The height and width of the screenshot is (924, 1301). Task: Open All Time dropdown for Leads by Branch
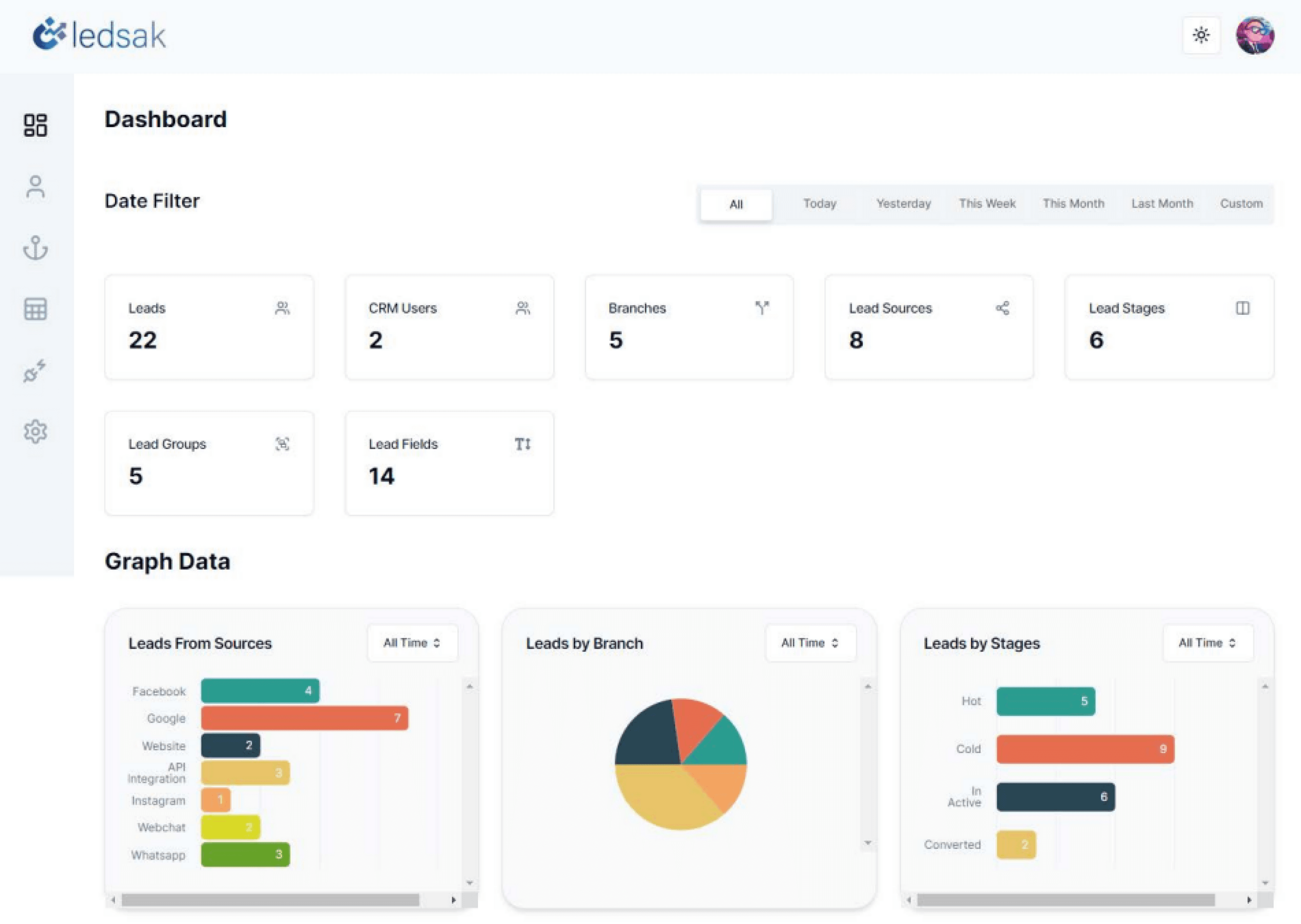click(810, 643)
